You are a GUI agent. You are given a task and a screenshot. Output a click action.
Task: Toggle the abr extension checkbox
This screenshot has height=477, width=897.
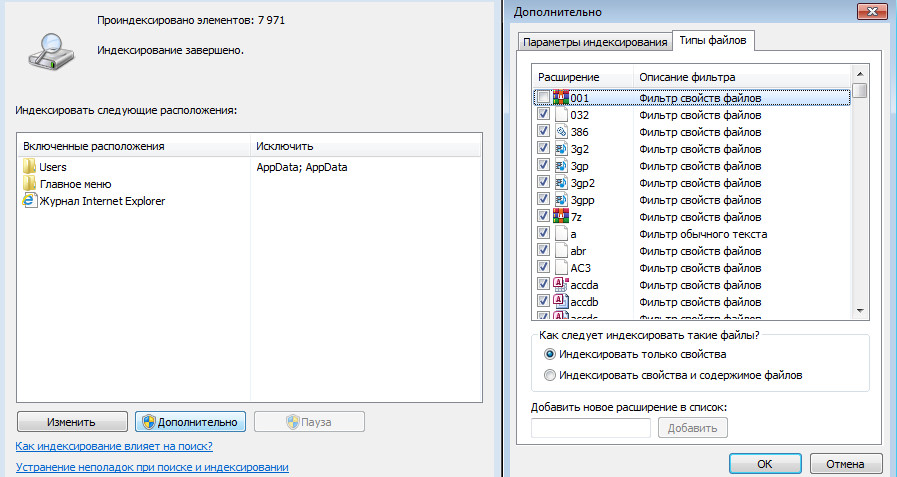542,251
